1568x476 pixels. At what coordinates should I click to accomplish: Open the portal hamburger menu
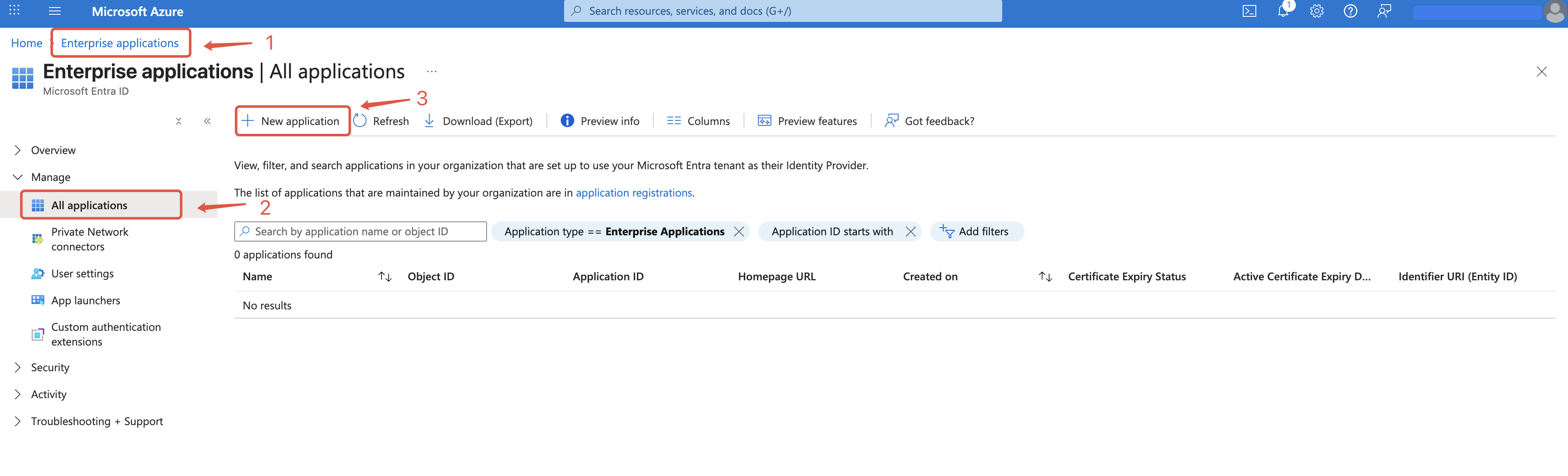pyautogui.click(x=55, y=11)
